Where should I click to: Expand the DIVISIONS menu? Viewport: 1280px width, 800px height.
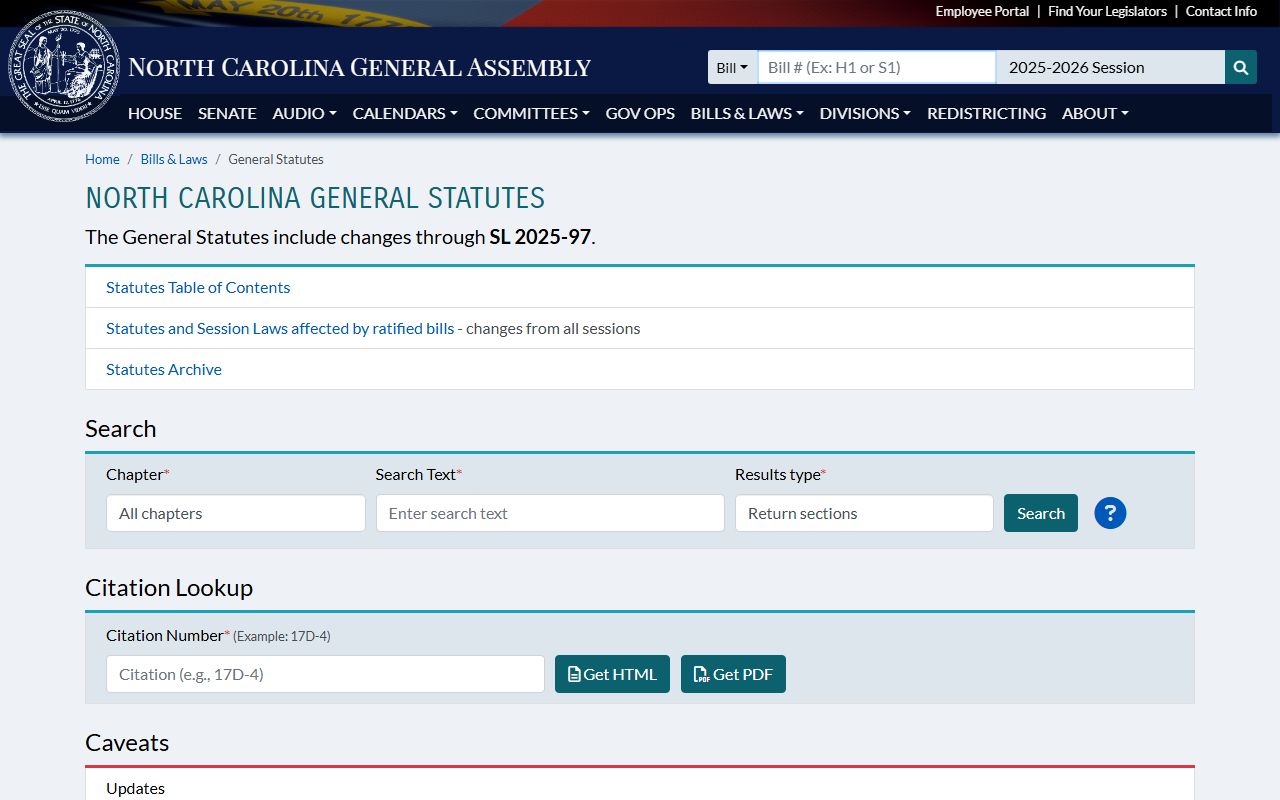[x=865, y=113]
